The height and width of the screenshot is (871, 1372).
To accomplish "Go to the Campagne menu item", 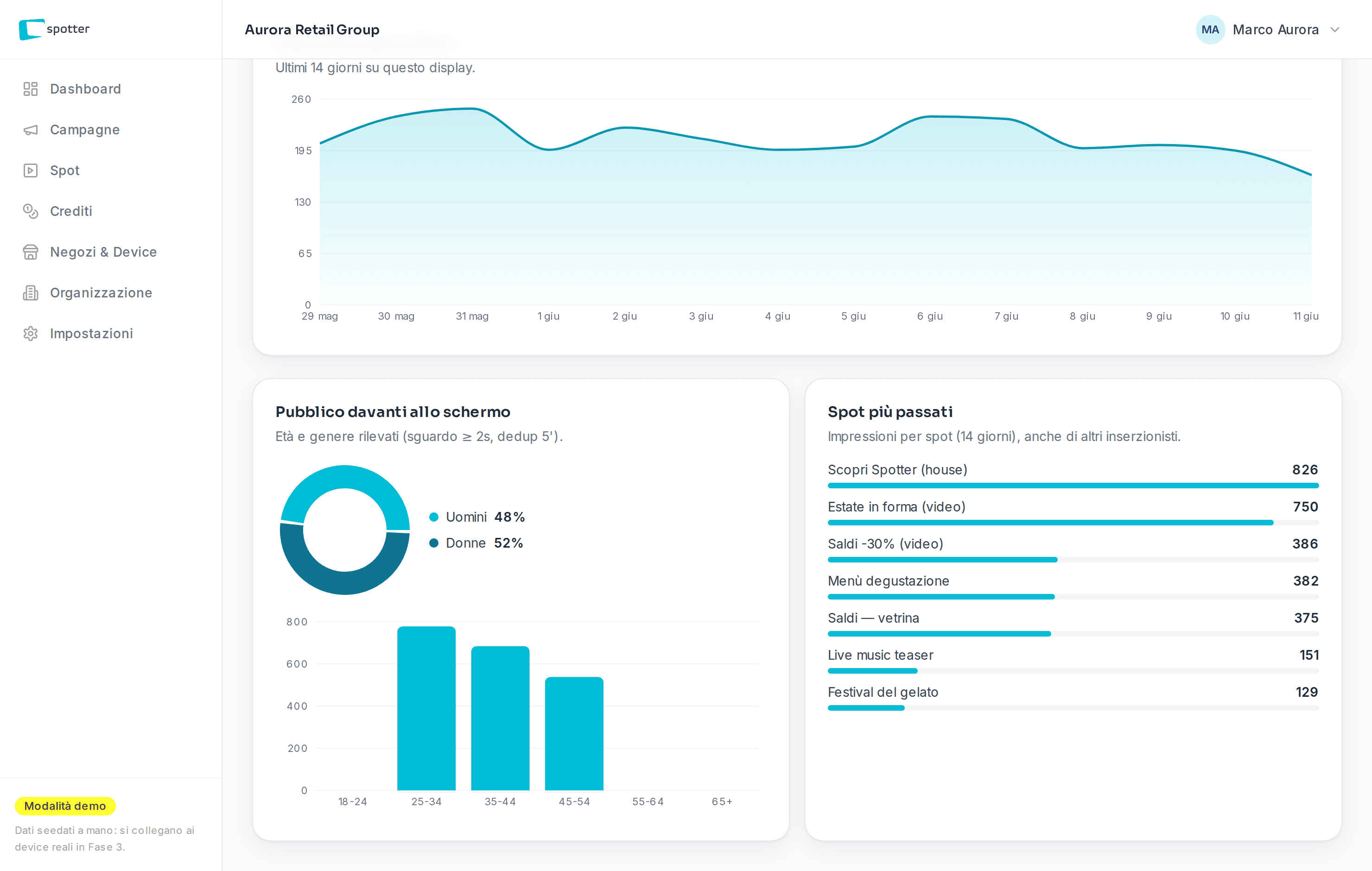I will [85, 130].
